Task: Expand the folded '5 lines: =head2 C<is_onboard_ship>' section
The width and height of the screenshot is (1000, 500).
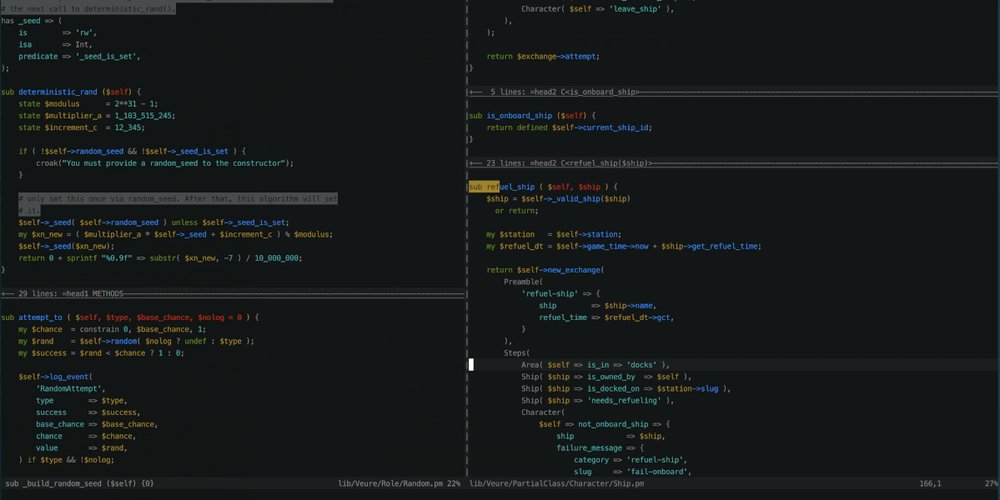Action: pyautogui.click(x=734, y=92)
